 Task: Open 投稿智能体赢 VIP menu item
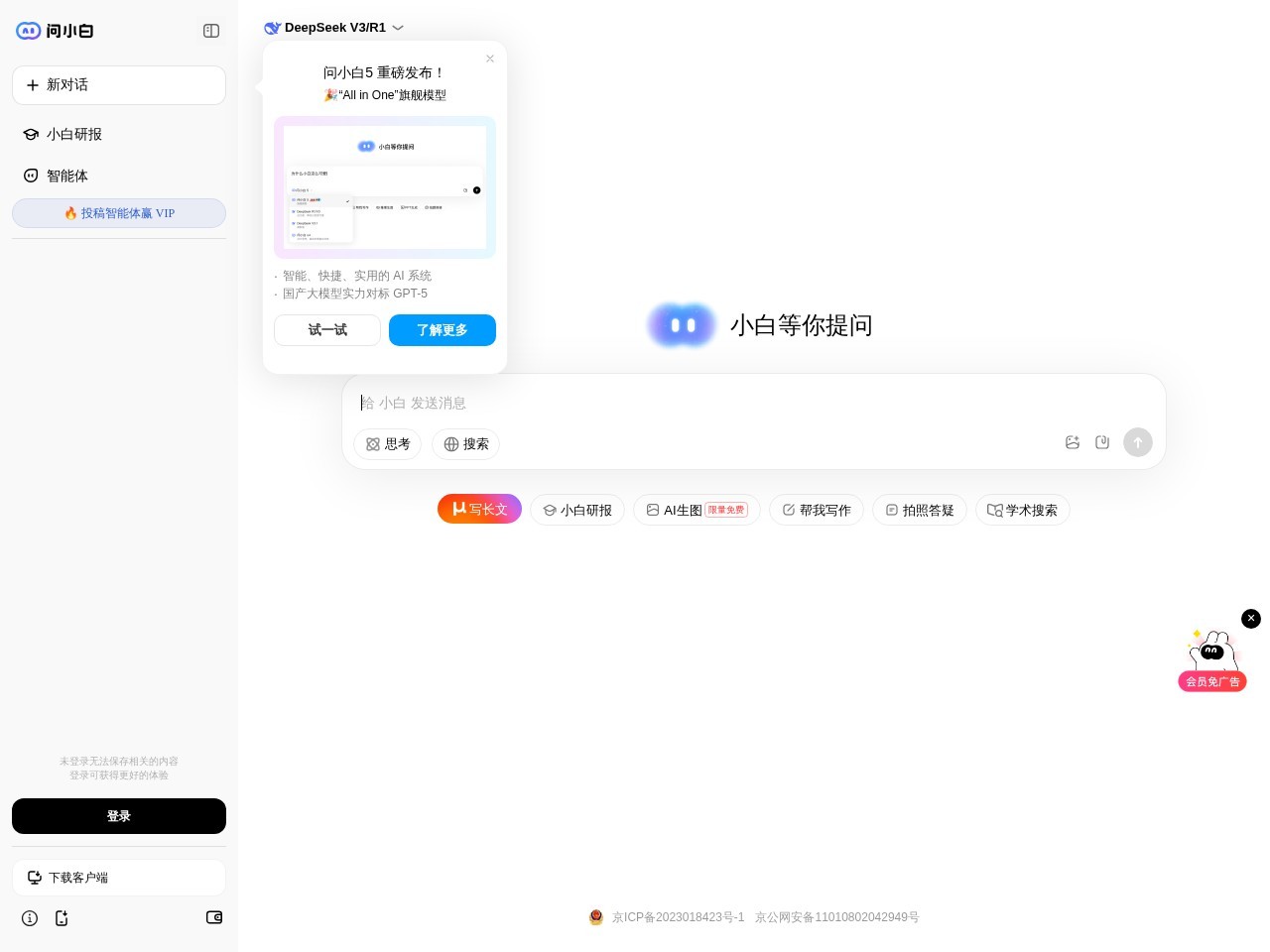pos(119,213)
